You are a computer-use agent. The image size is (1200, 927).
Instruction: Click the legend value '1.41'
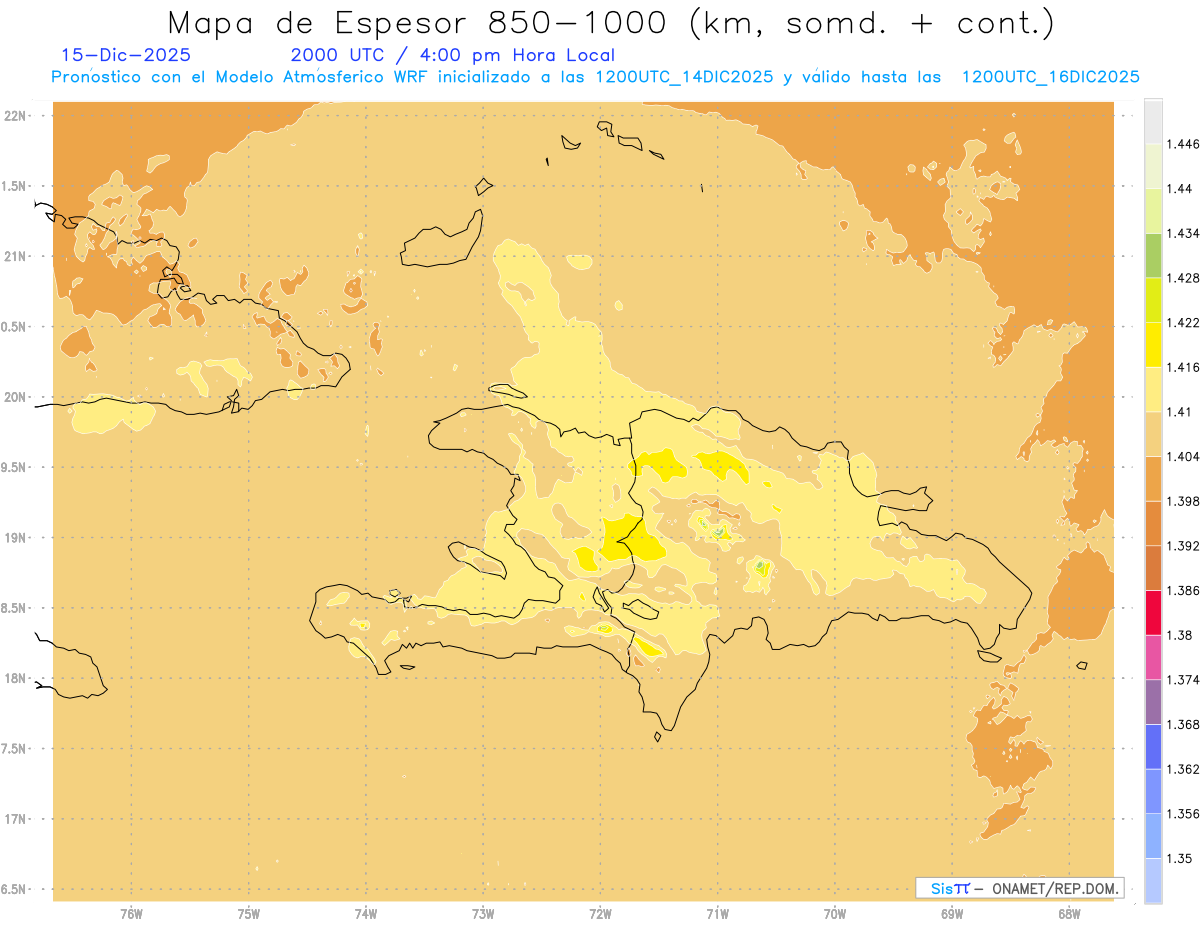(x=1180, y=412)
